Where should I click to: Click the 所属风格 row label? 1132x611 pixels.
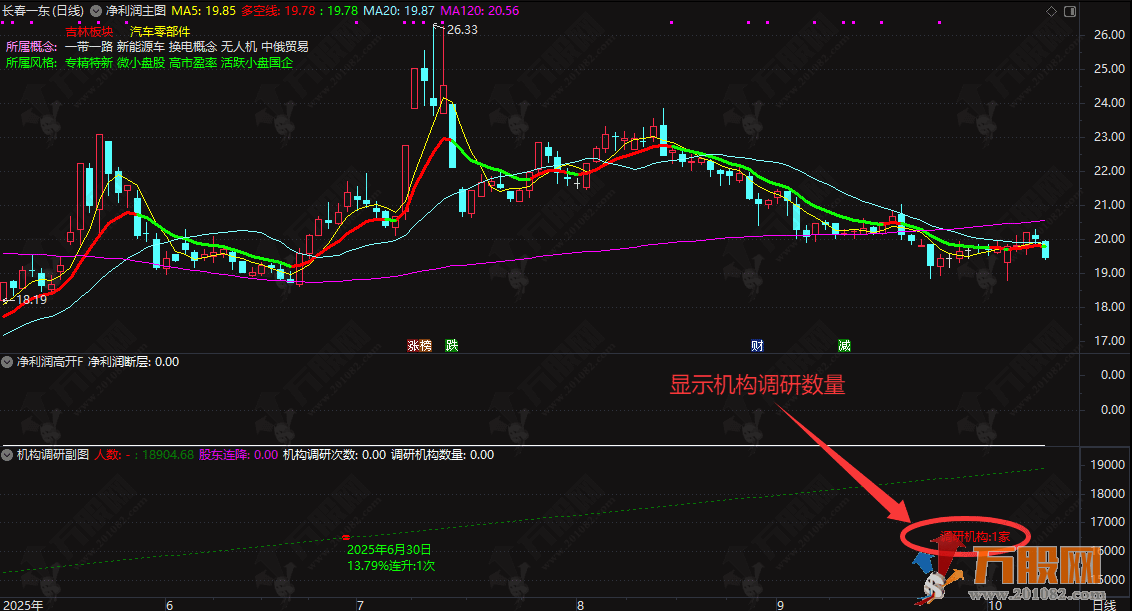[x=31, y=62]
